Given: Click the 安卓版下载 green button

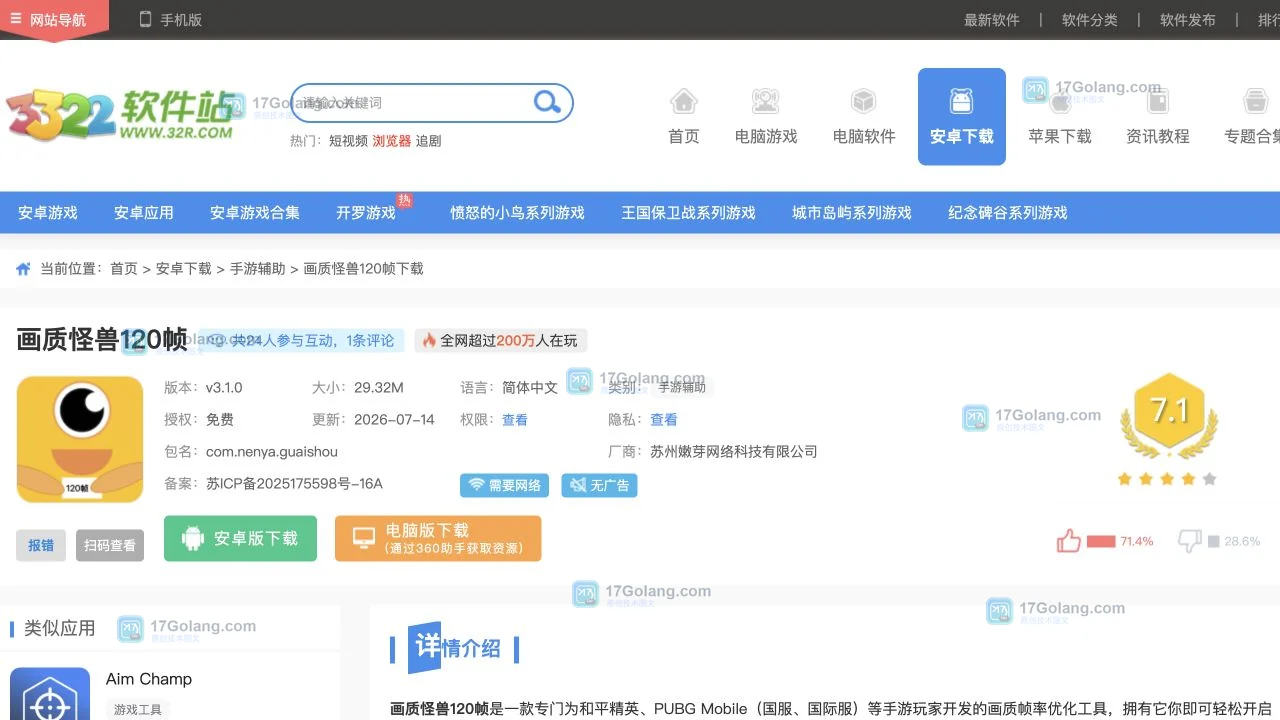Looking at the screenshot, I should click(240, 539).
